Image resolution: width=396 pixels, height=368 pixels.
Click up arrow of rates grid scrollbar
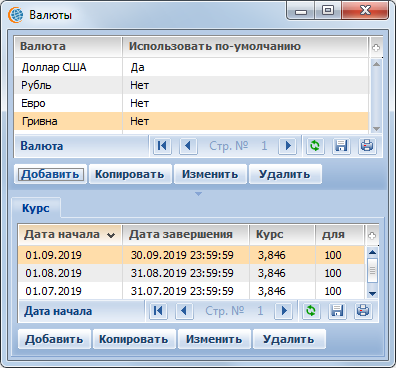(x=372, y=252)
